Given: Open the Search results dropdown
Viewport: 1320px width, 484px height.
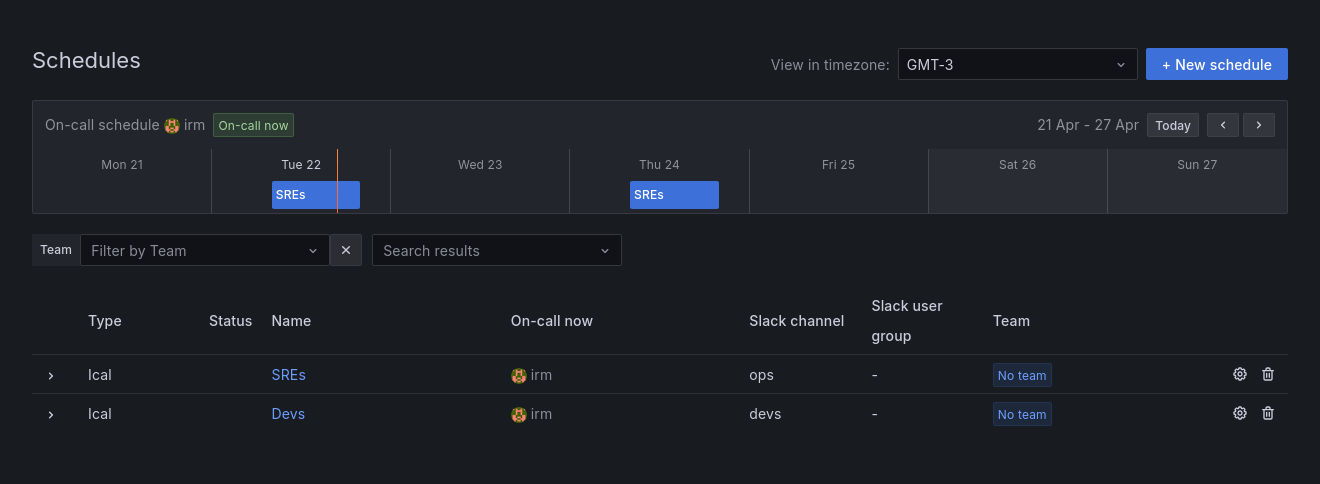Looking at the screenshot, I should coord(496,250).
